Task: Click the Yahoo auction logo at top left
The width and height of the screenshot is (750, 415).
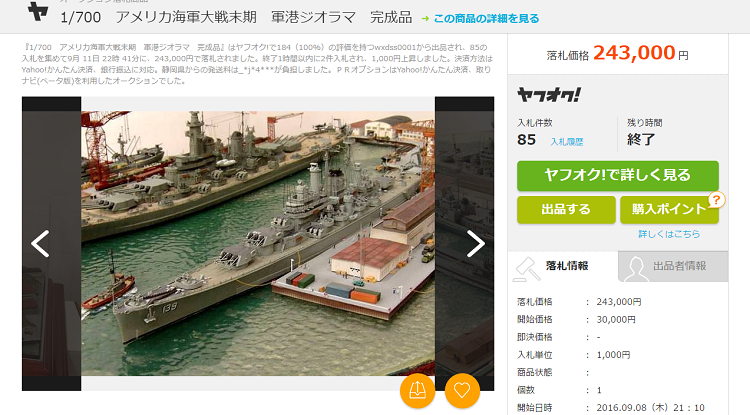Action: coord(38,11)
